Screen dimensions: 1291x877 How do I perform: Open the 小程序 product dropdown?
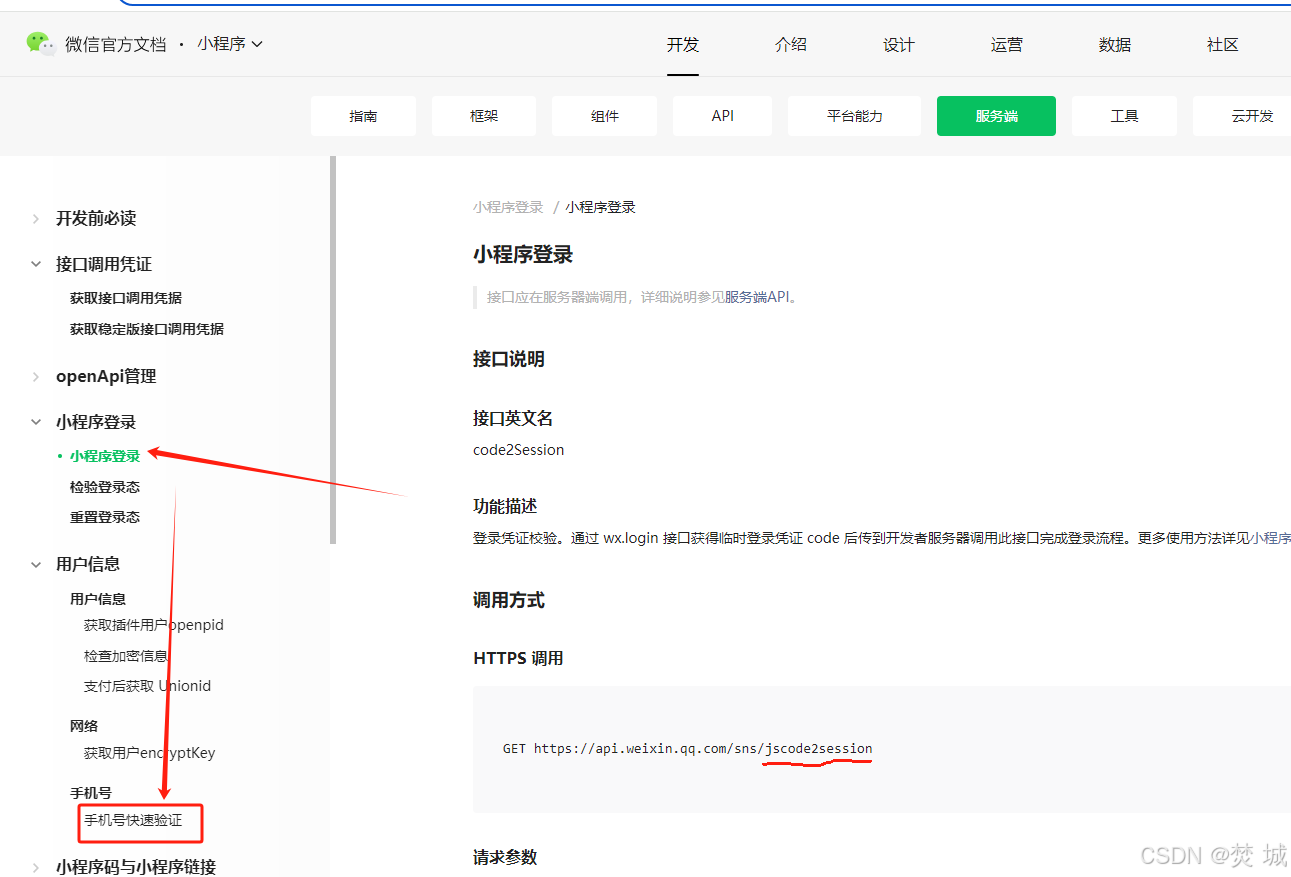tap(230, 44)
